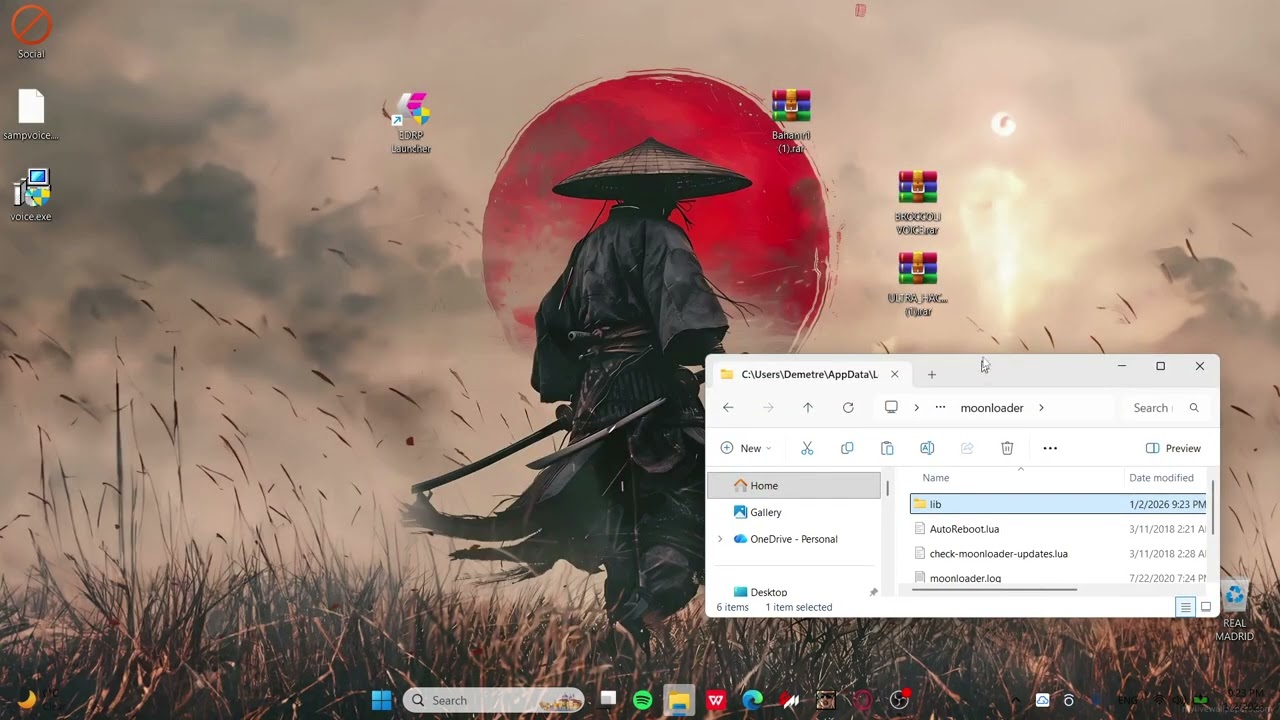Show hidden path via address bar ellipsis

click(x=940, y=408)
